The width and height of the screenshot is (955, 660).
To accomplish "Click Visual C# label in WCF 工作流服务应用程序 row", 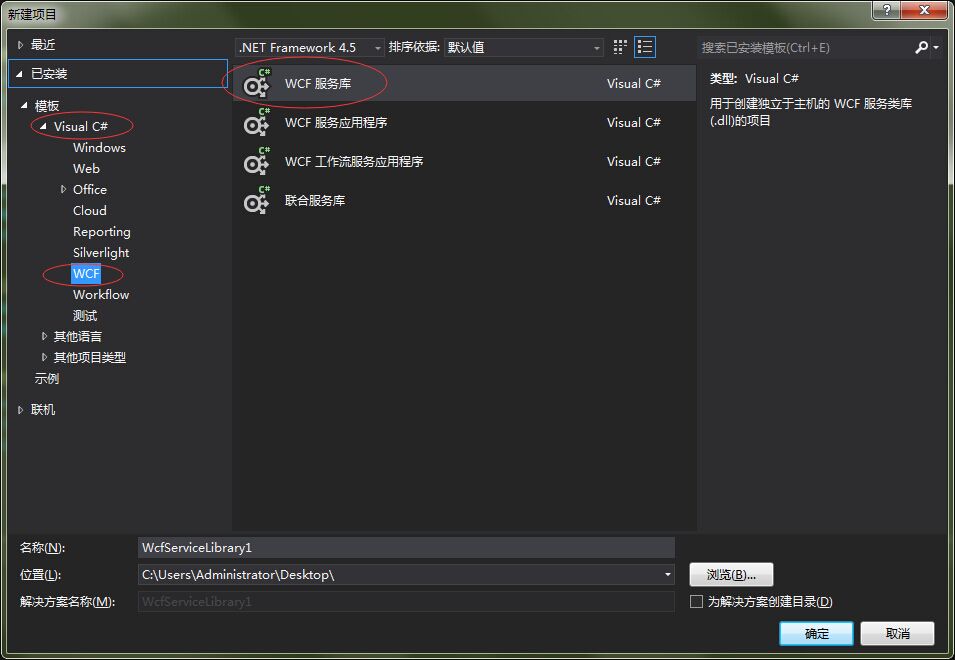I will (x=633, y=161).
